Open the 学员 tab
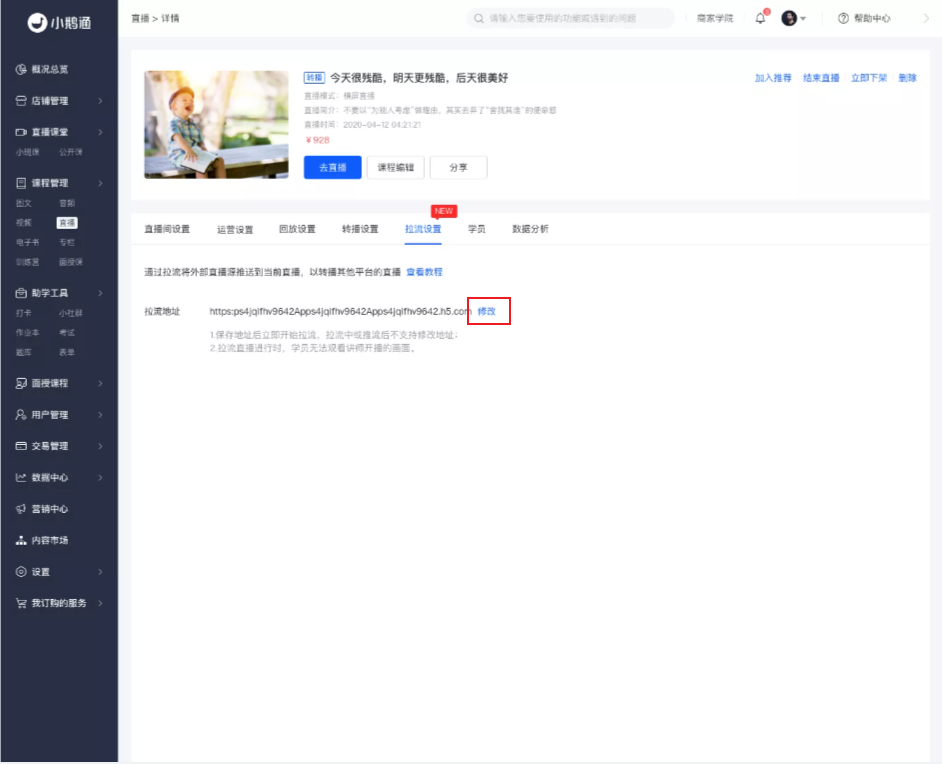Screen dimensions: 942x764 477,229
